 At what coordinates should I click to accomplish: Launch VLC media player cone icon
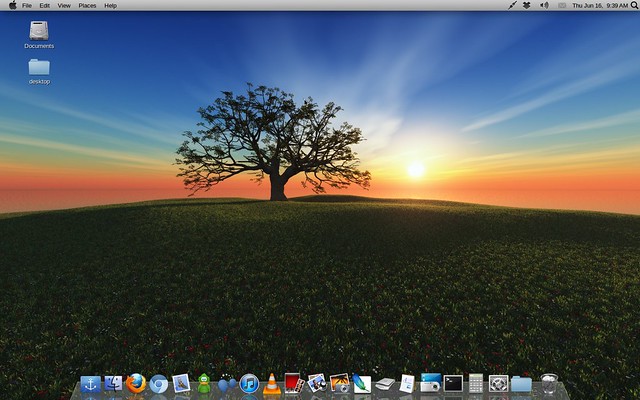(271, 384)
